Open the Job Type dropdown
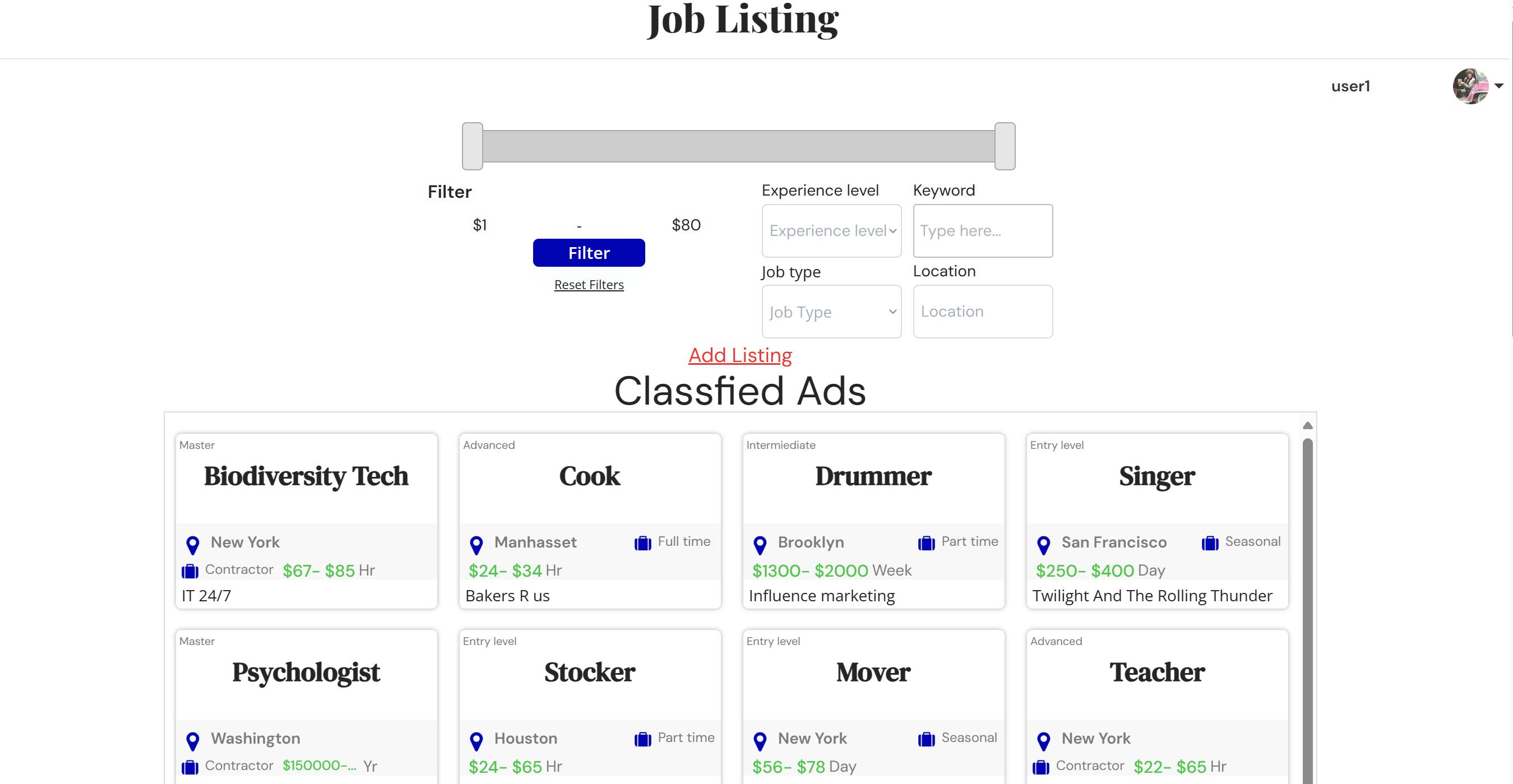1513x784 pixels. (x=831, y=312)
